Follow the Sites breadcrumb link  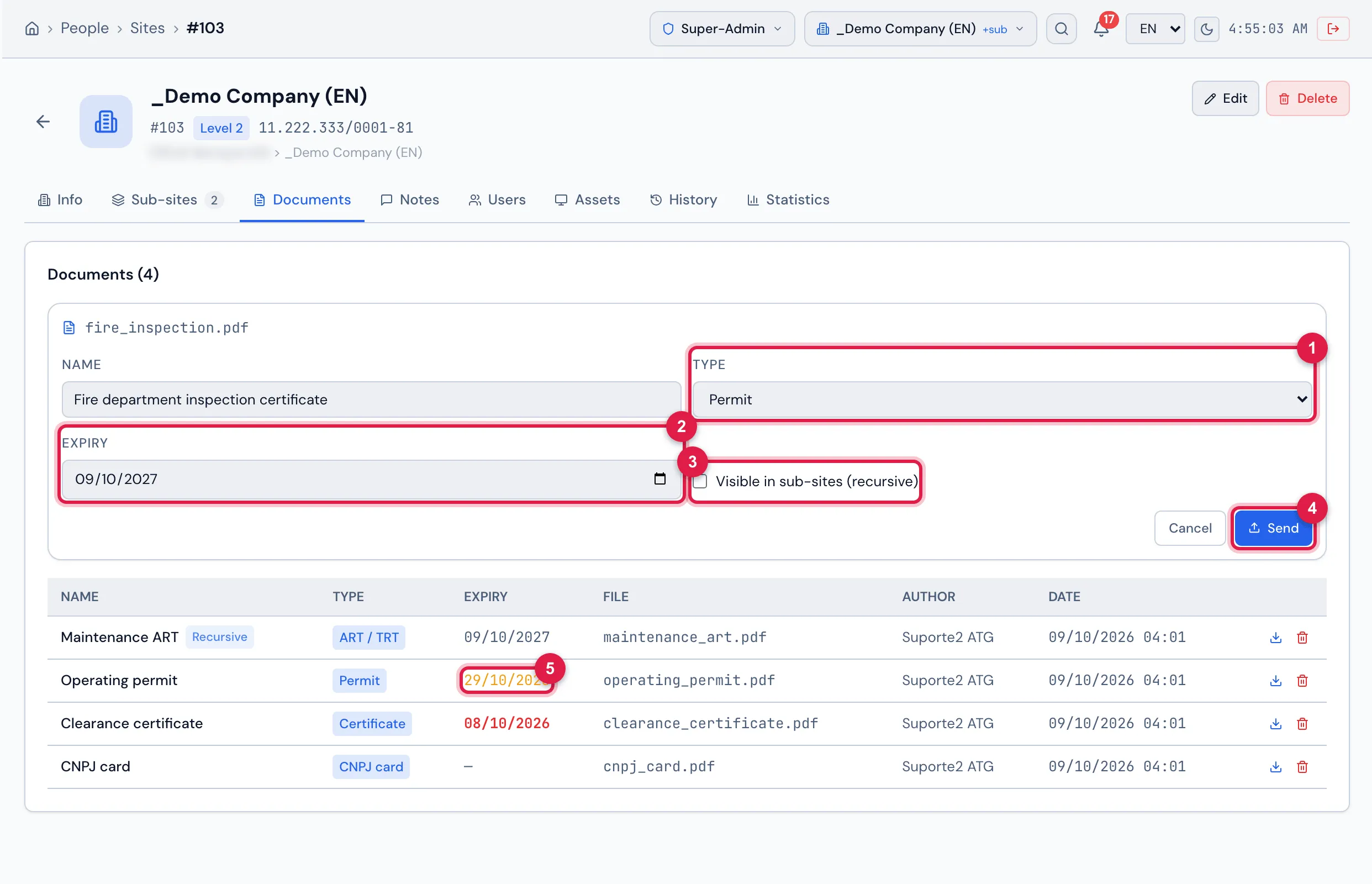[147, 28]
